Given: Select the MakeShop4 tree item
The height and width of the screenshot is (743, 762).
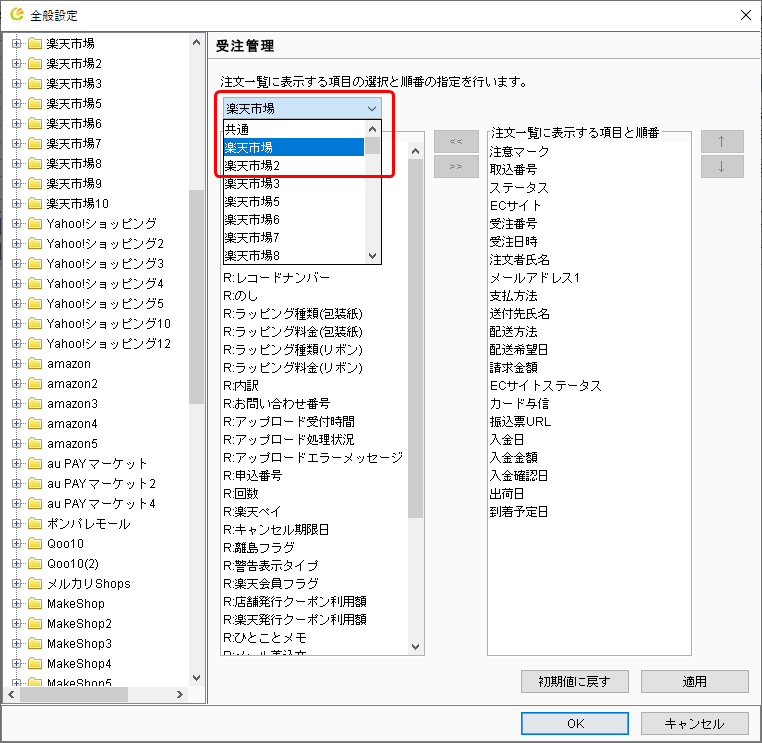Looking at the screenshot, I should (x=79, y=663).
